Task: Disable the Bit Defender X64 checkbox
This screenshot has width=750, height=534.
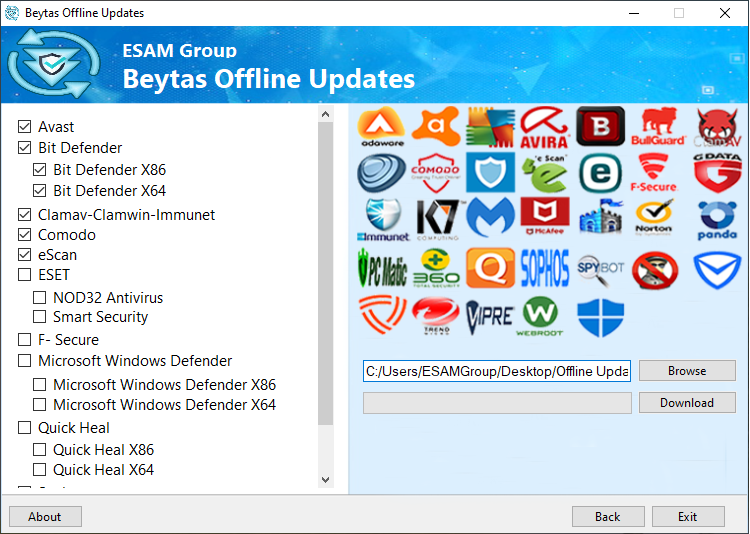Action: [40, 190]
